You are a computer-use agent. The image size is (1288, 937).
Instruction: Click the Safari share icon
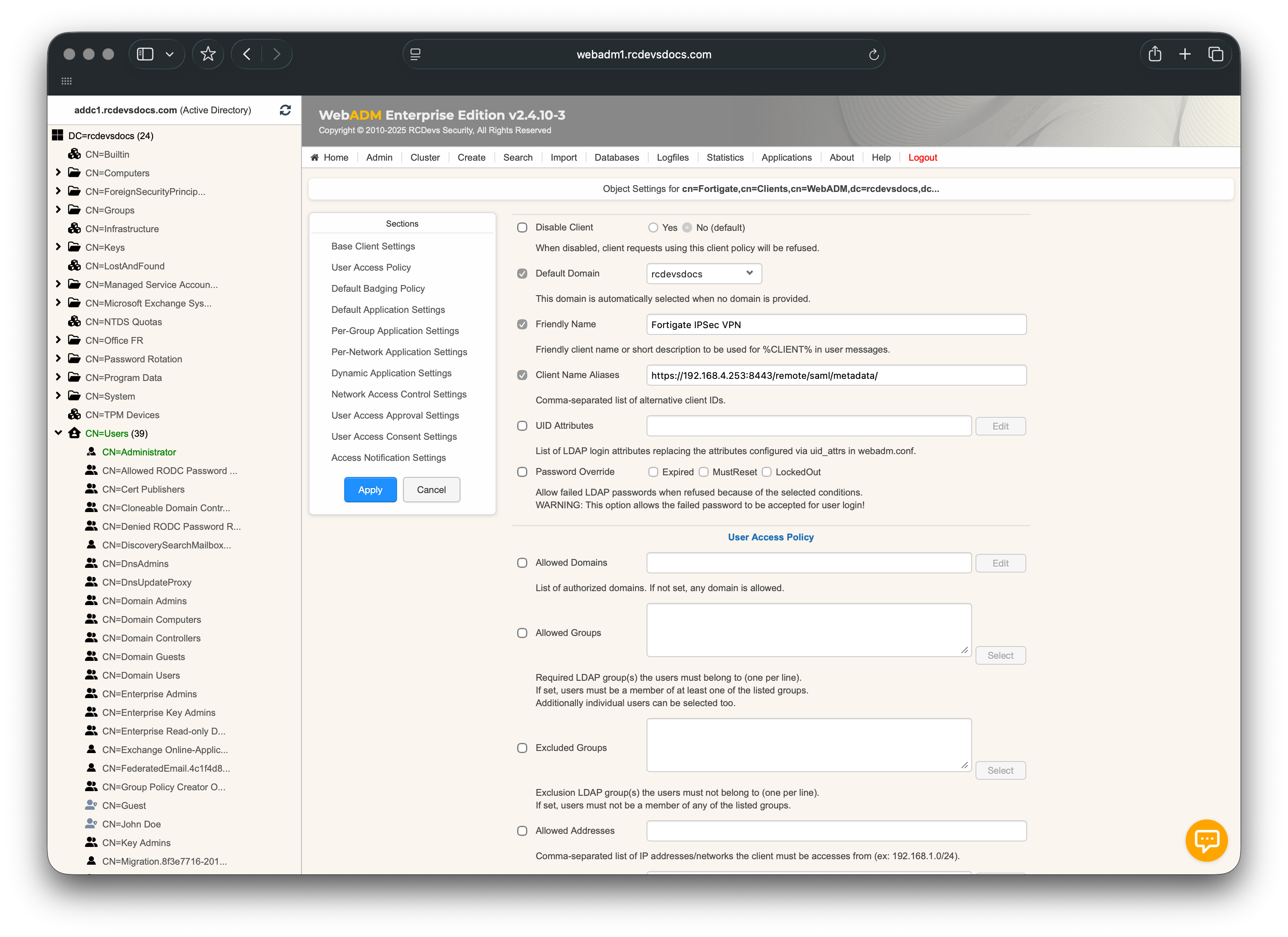click(x=1154, y=55)
